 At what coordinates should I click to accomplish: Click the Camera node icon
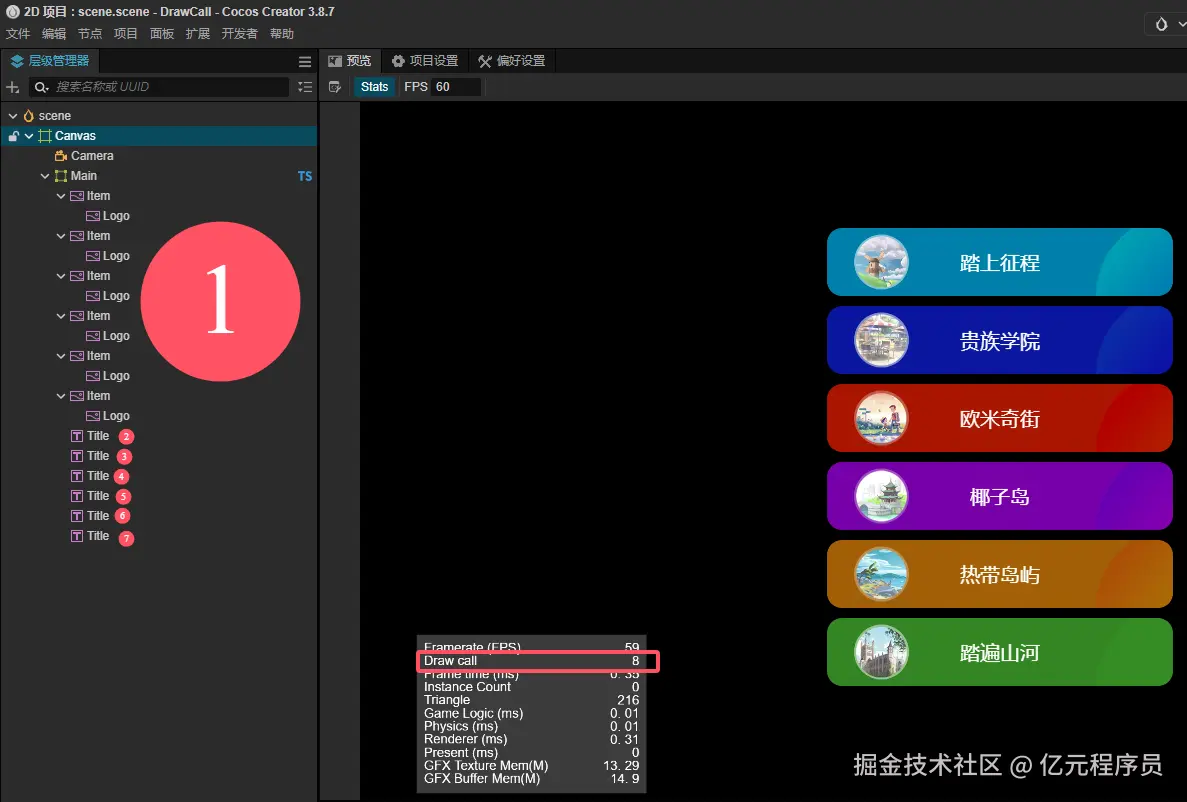pyautogui.click(x=60, y=156)
